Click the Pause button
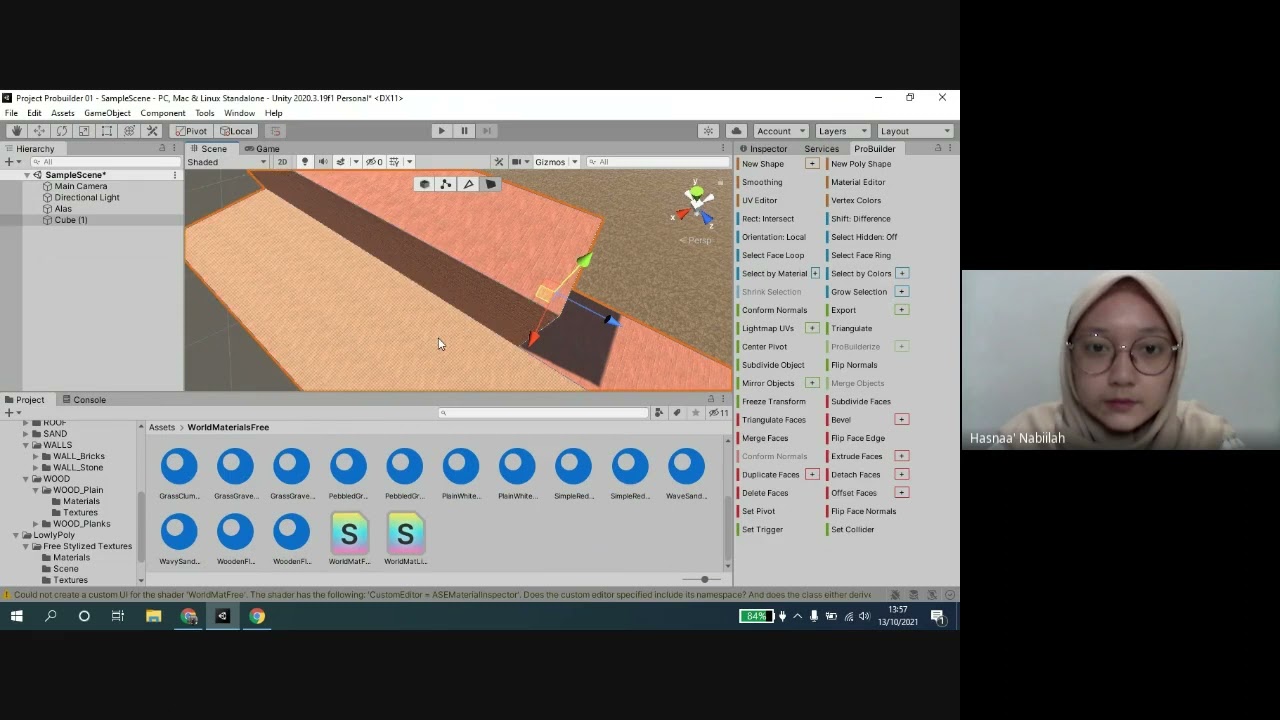1280x720 pixels. coord(464,131)
